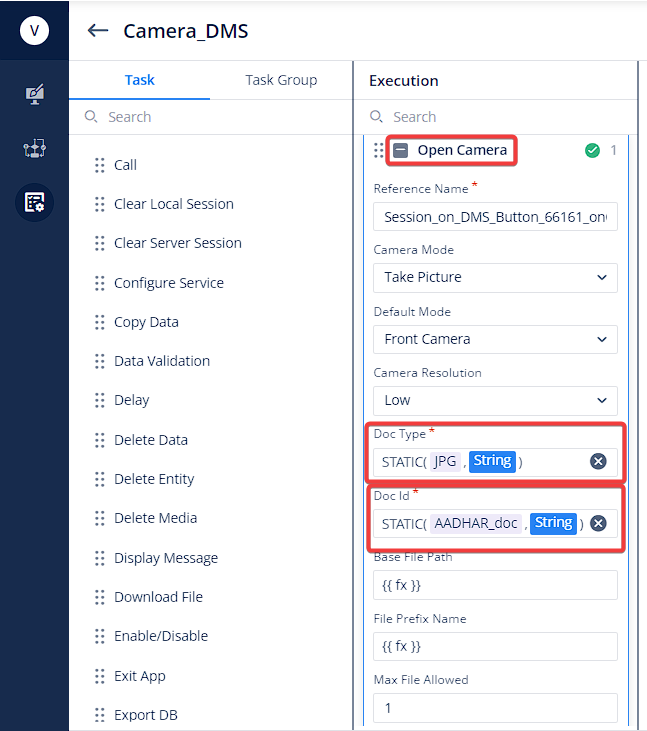Clear the Doc Type value with X icon
This screenshot has height=731, width=647.
coord(598,462)
